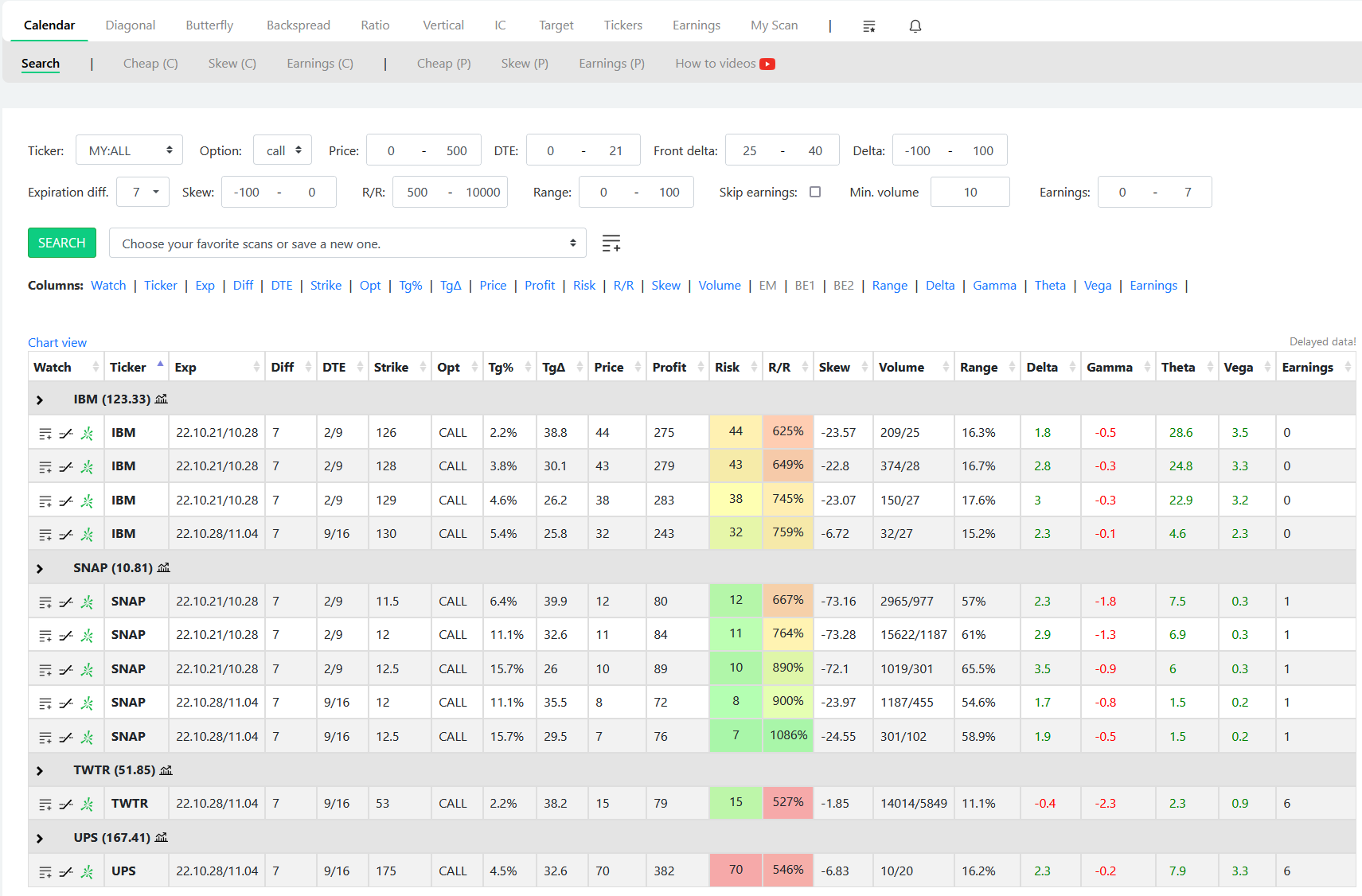The height and width of the screenshot is (896, 1362).
Task: Show payoff chart icon for SNAP 2/9 strike 12 row
Action: pyautogui.click(x=66, y=636)
